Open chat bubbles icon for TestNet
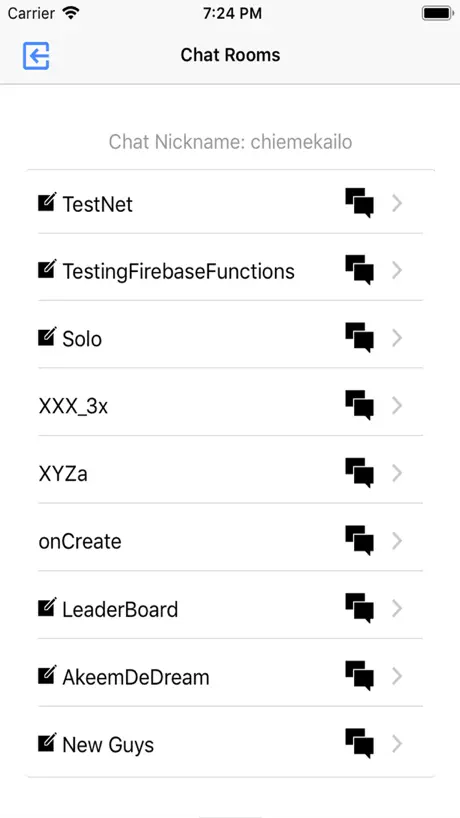Image resolution: width=460 pixels, height=818 pixels. (x=359, y=203)
